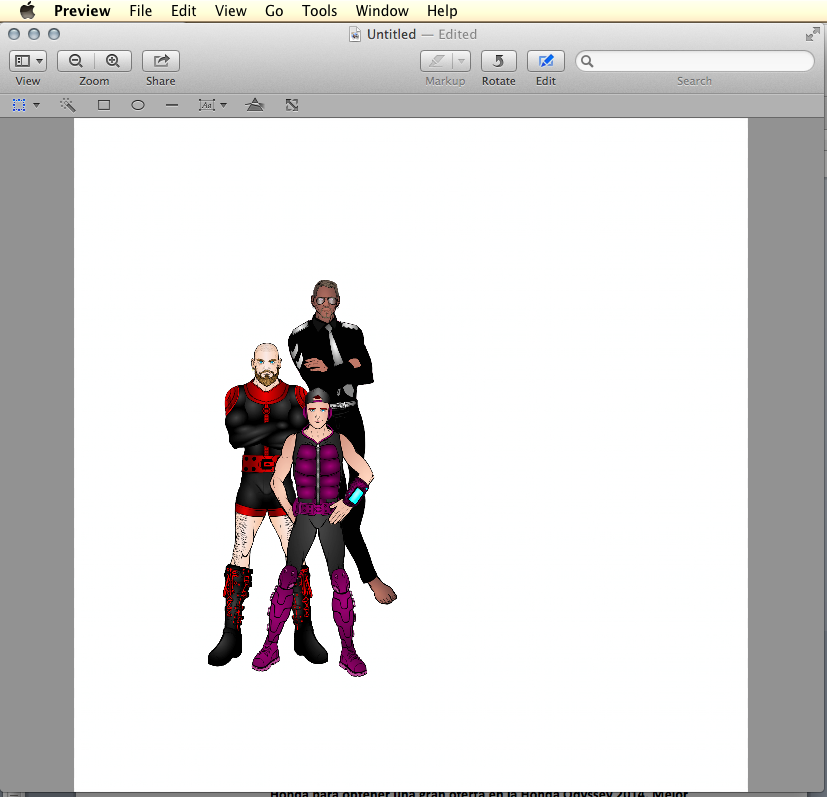Toggle the Edit toolbar button
Screen dimensions: 827x797
[x=545, y=61]
